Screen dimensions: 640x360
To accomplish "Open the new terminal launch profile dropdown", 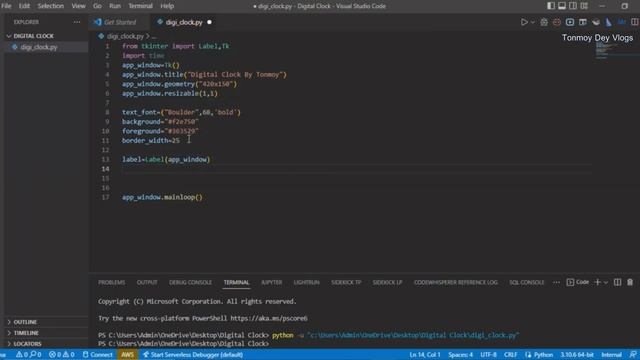I will pos(606,282).
